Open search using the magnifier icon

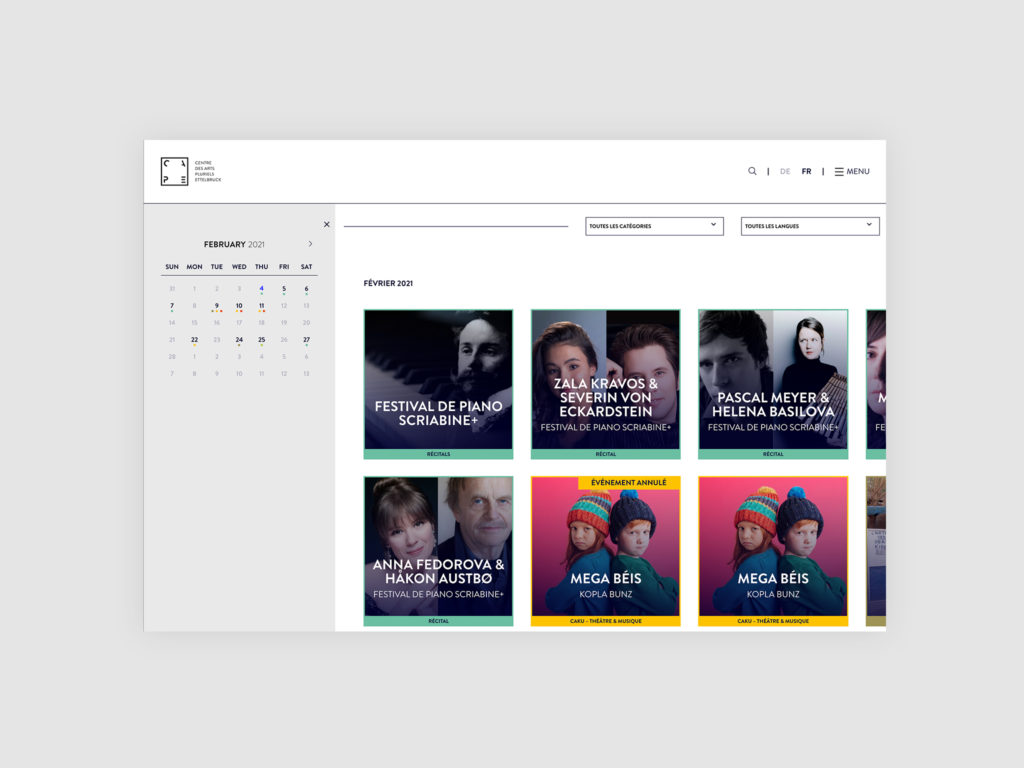click(x=752, y=171)
